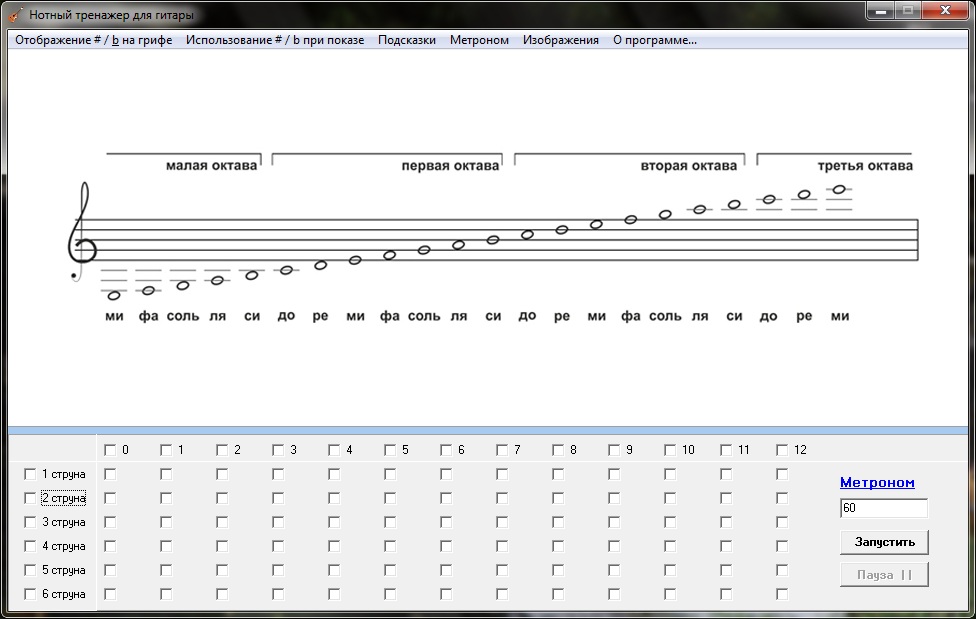The height and width of the screenshot is (619, 976).
Task: Click the lowest ми note on staff
Action: (114, 295)
